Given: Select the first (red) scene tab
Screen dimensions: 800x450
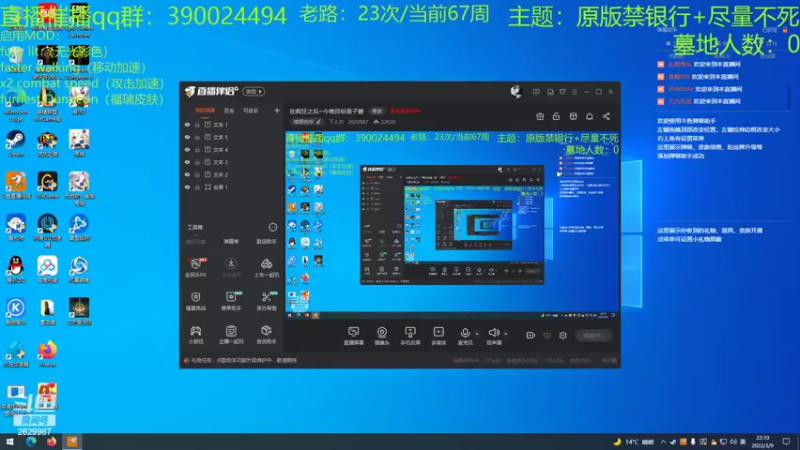Looking at the screenshot, I should 205,110.
